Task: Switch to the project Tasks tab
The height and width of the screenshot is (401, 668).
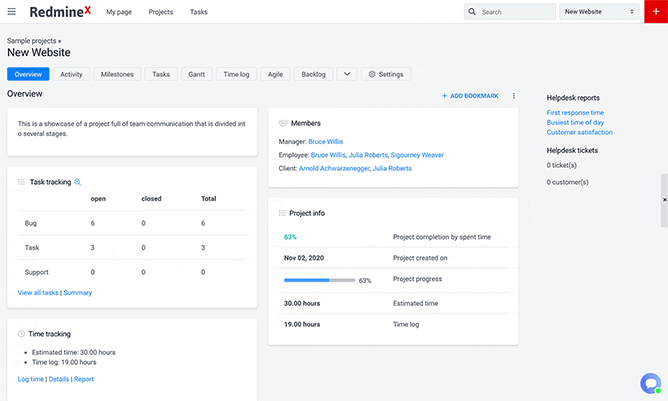Action: point(161,74)
